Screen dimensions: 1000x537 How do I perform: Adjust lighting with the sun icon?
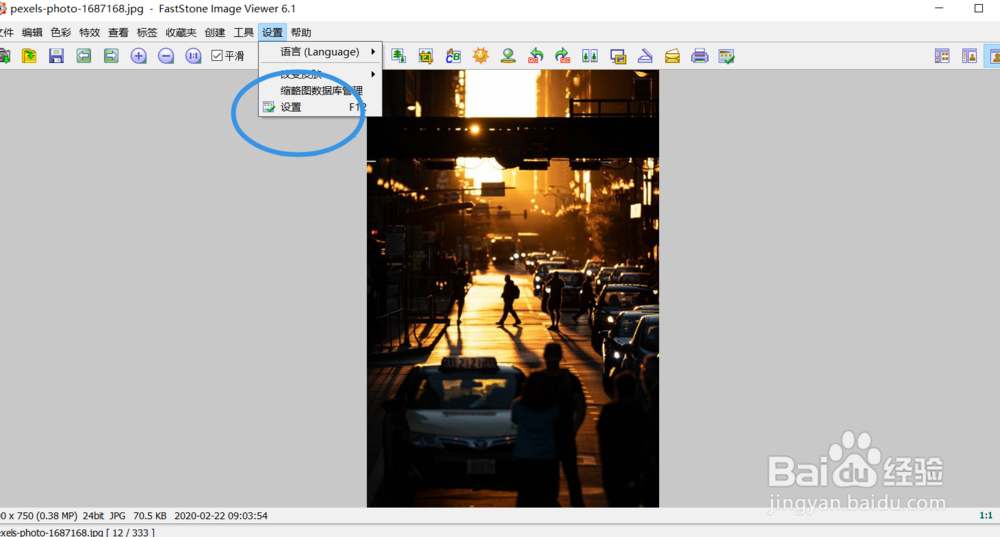point(480,56)
